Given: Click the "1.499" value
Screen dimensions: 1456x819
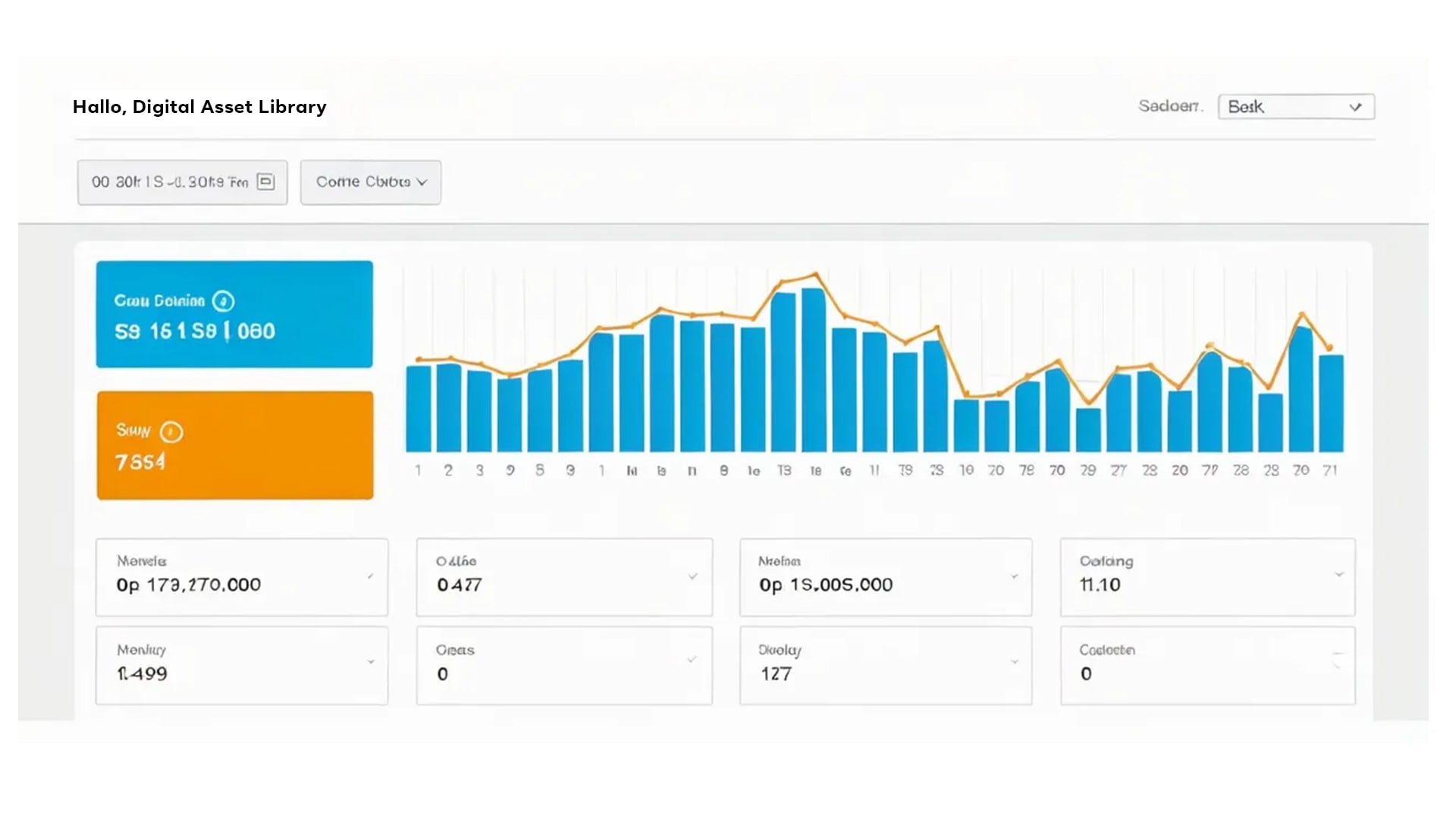Looking at the screenshot, I should [x=142, y=673].
